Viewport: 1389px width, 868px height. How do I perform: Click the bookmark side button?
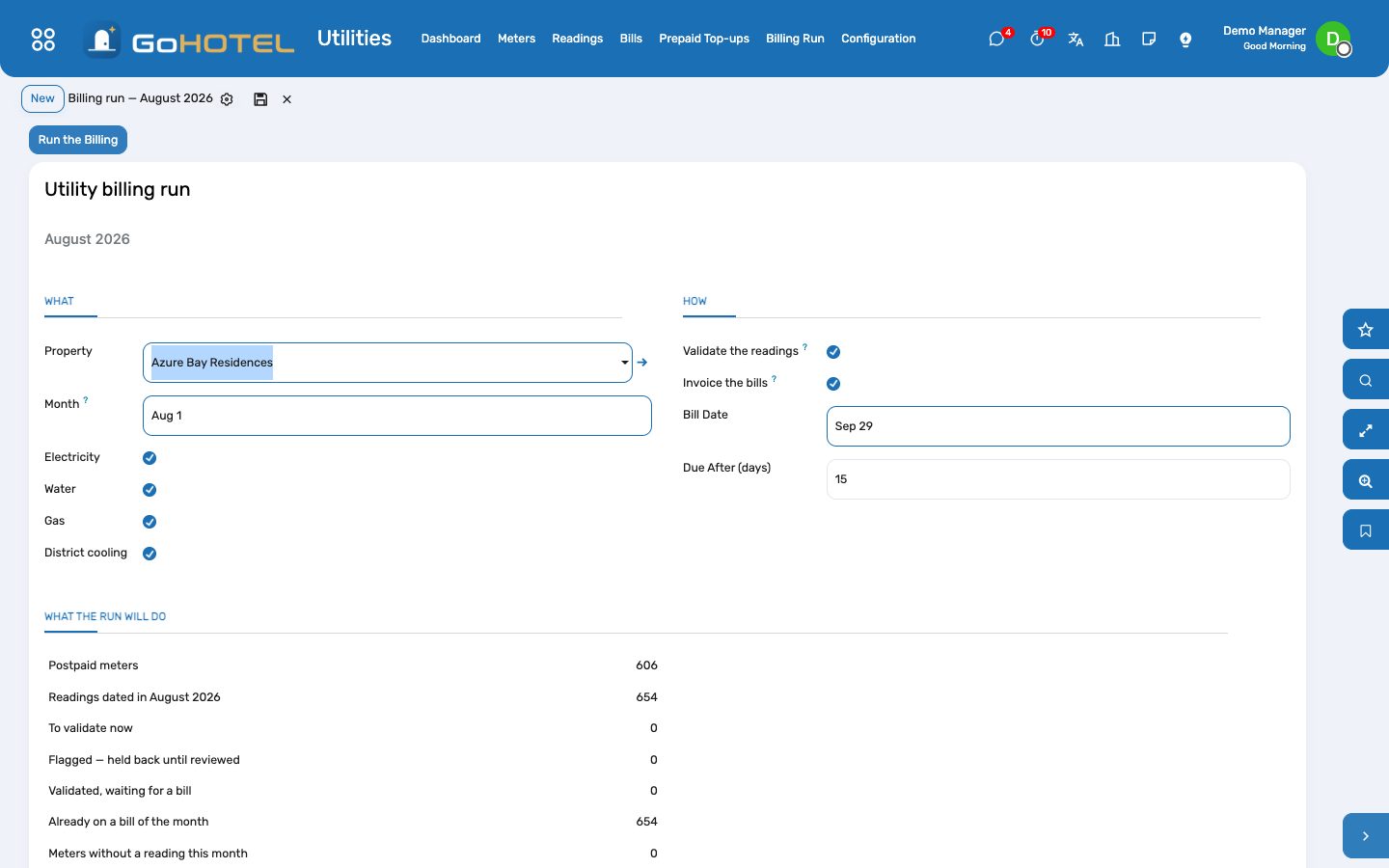click(1366, 530)
